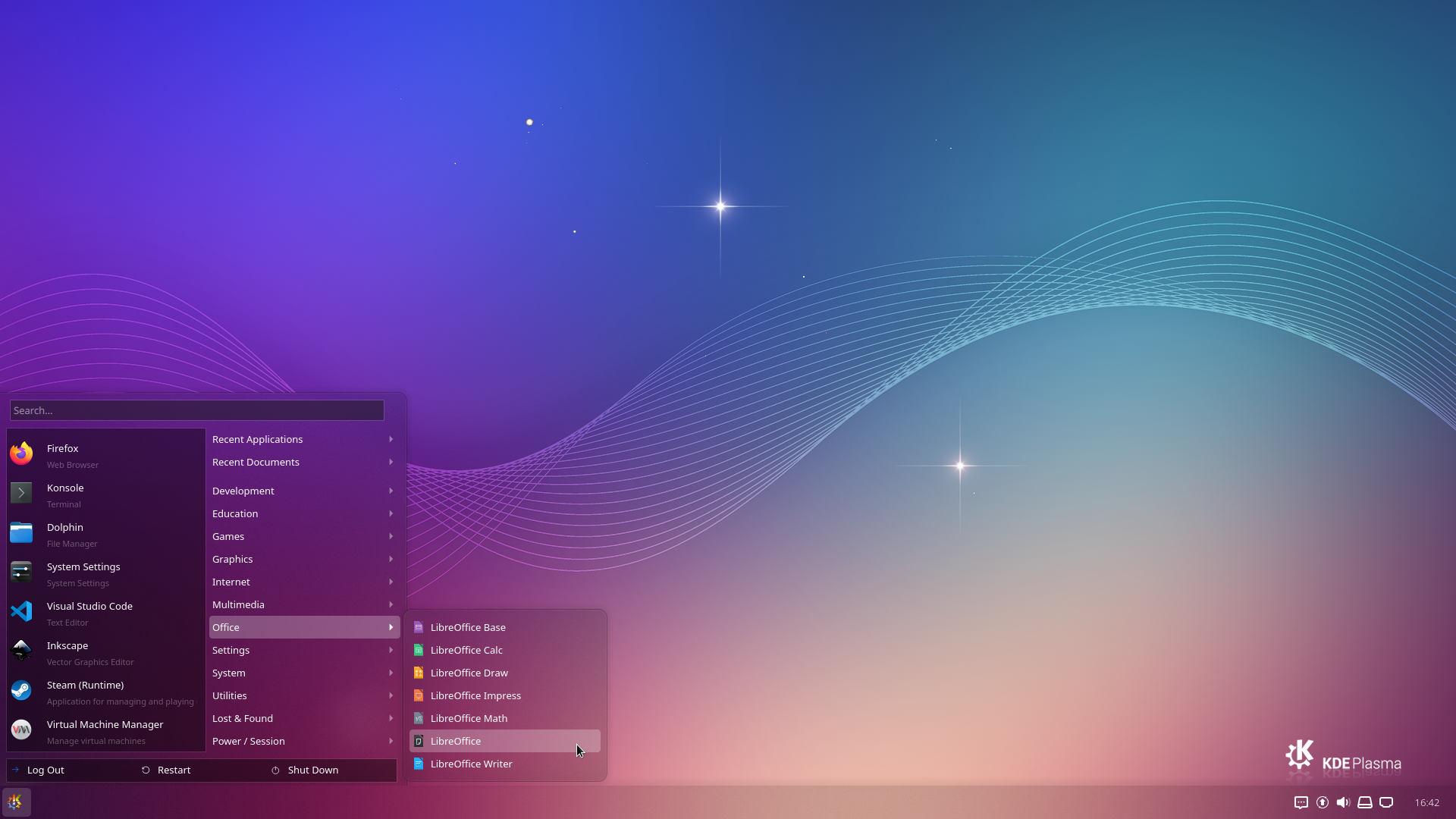This screenshot has width=1456, height=819.
Task: Click the Steam (Runtime) icon
Action: coord(21,690)
